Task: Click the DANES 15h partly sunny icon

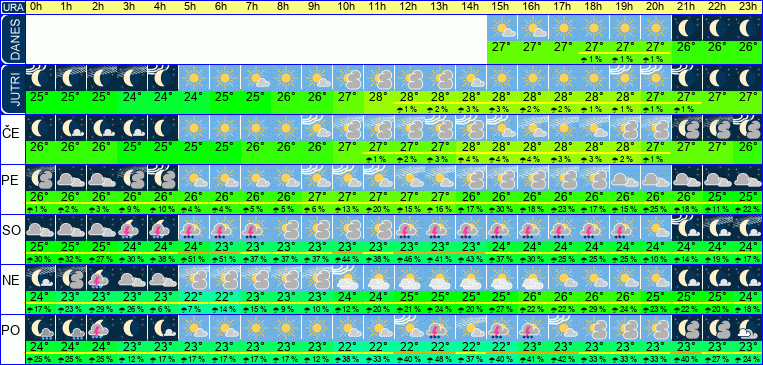Action: (502, 28)
